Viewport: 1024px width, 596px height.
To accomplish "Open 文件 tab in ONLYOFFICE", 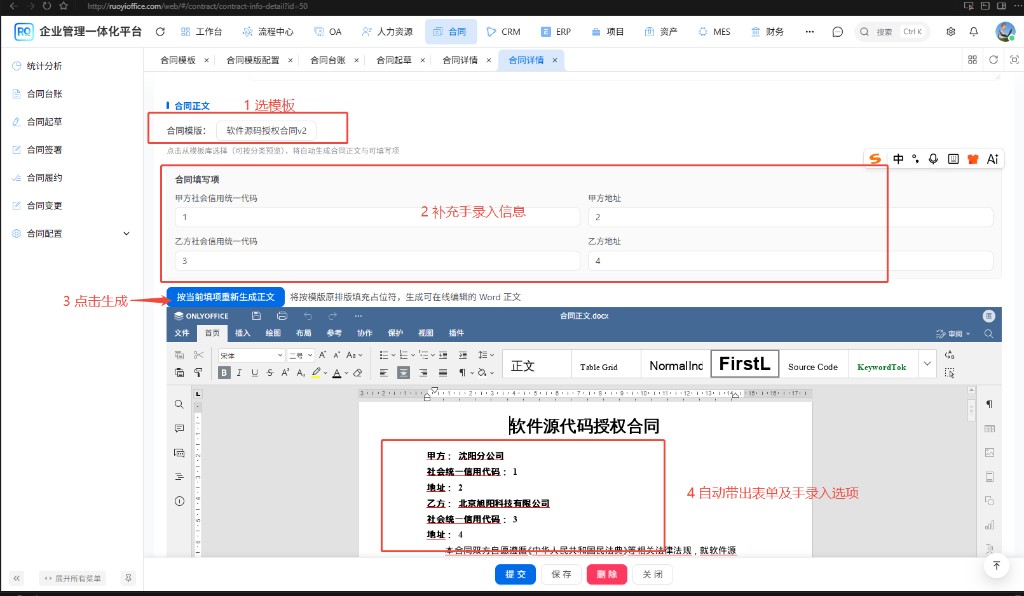I will [x=182, y=333].
